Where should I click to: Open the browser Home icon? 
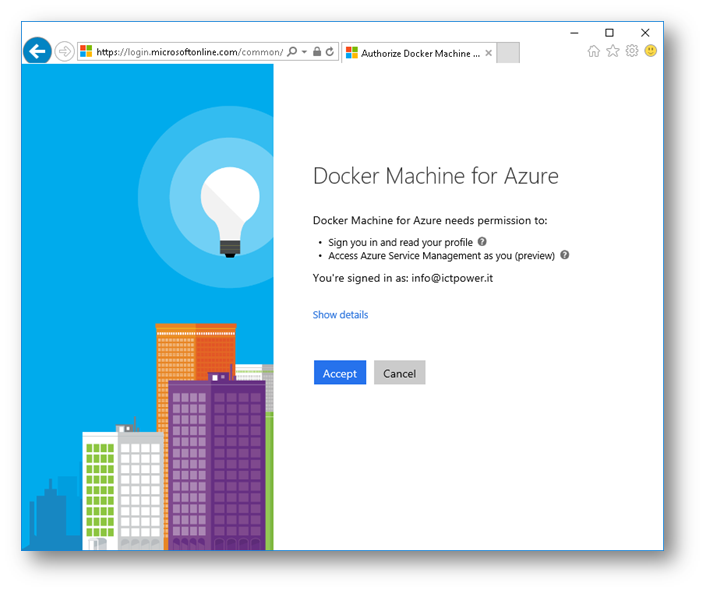point(594,51)
